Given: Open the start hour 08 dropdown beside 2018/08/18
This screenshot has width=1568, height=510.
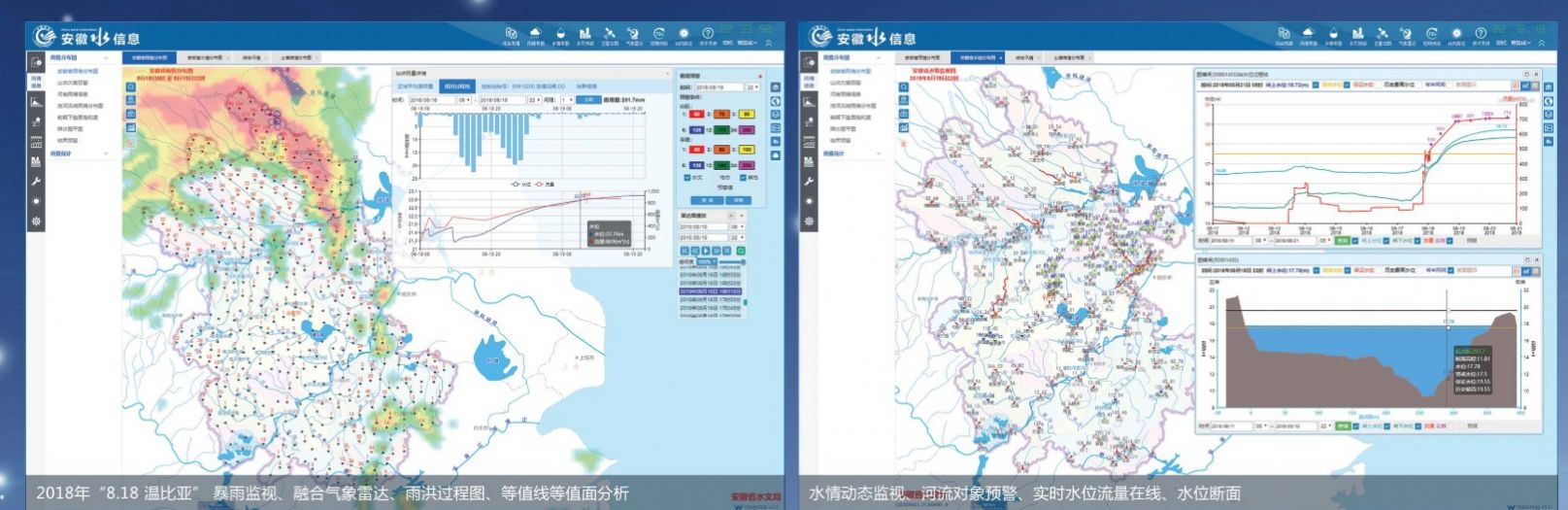Looking at the screenshot, I should (464, 100).
